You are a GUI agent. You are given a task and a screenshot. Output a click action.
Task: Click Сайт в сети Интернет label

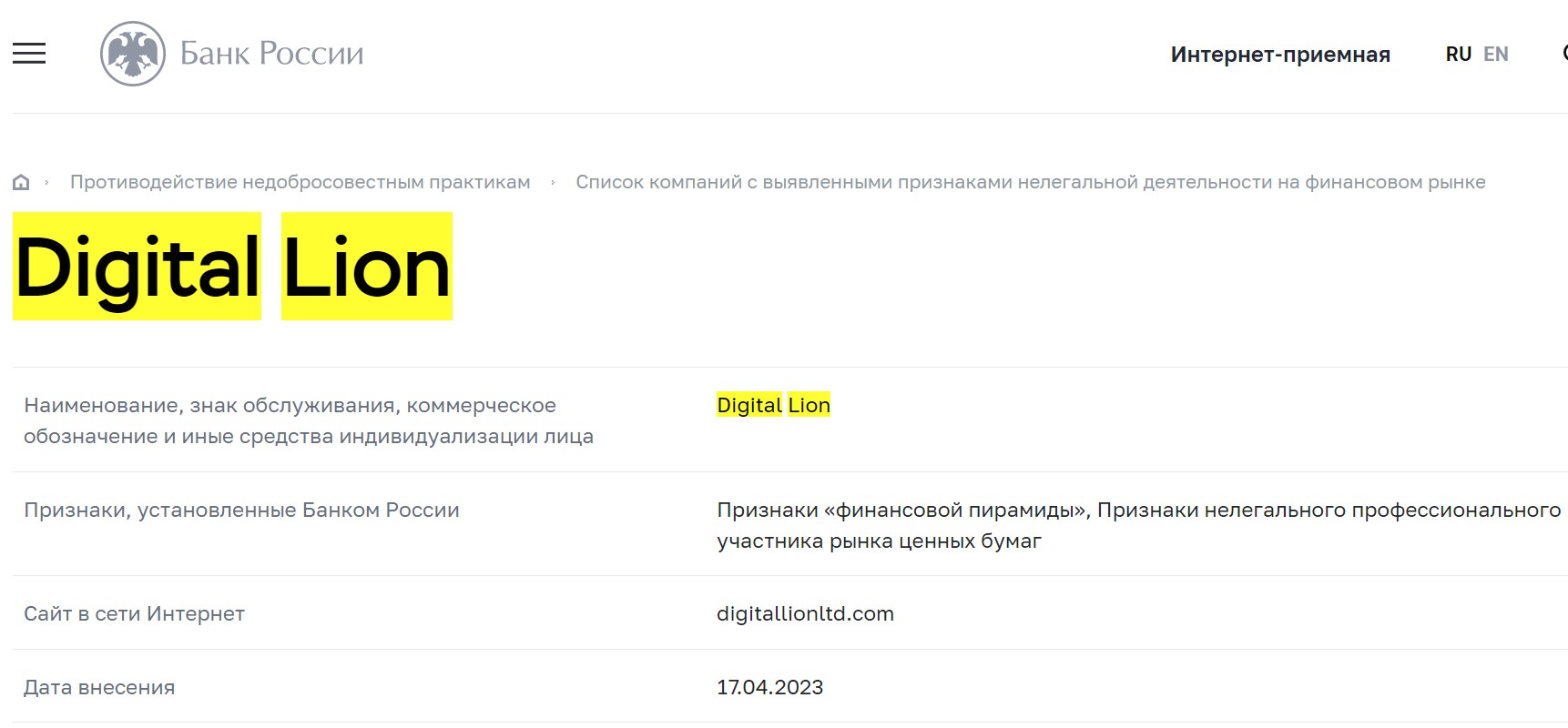point(134,613)
